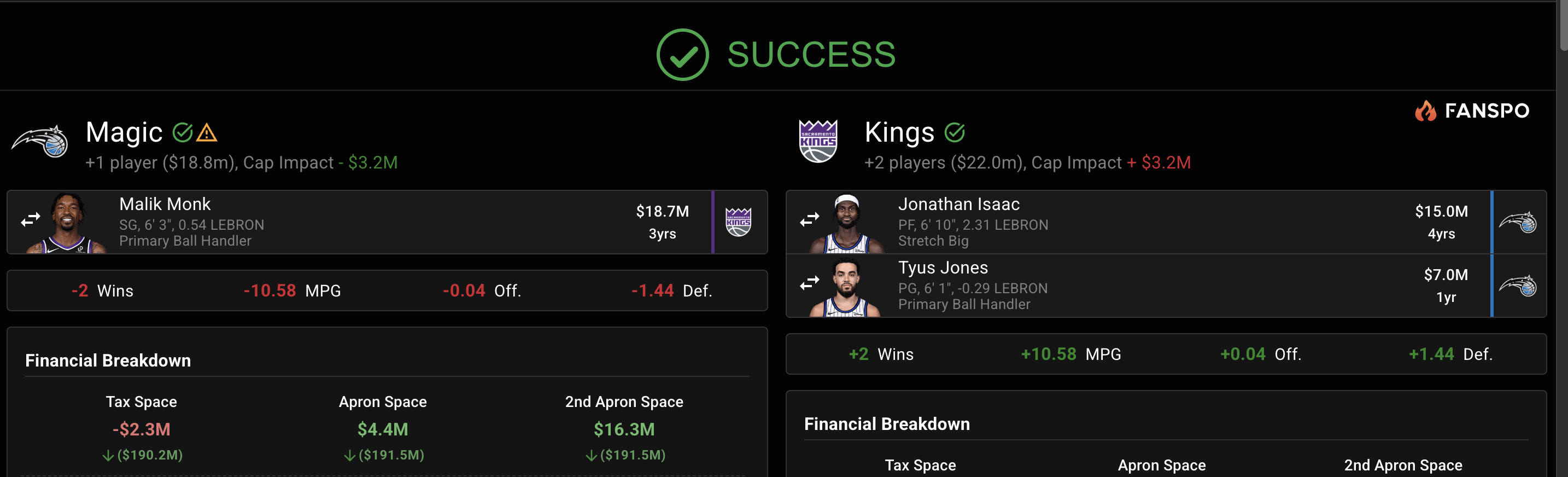This screenshot has width=1568, height=477.
Task: Click the Kings logo in Malik Monk's row
Action: coord(738,222)
